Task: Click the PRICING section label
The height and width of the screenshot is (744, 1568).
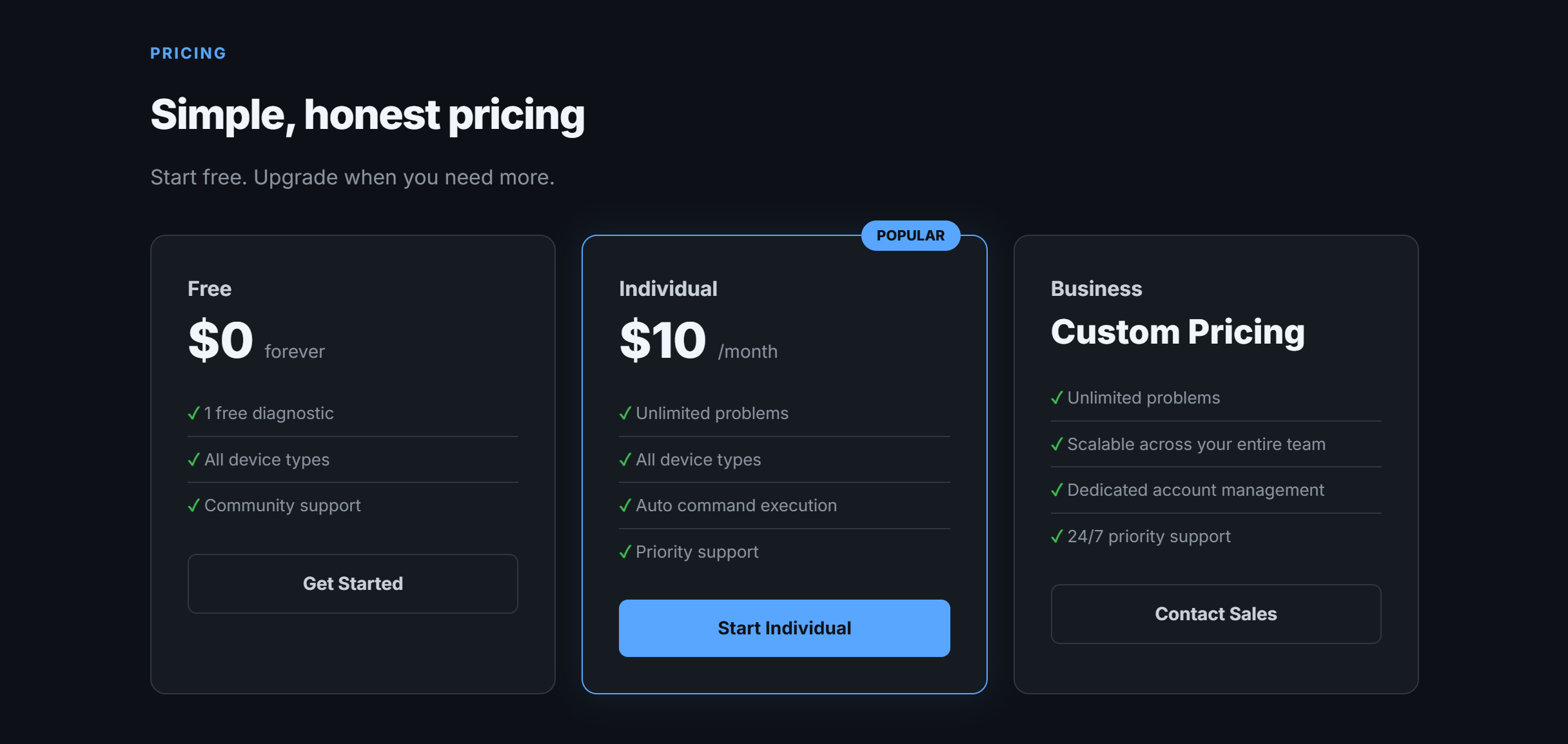Action: point(188,54)
